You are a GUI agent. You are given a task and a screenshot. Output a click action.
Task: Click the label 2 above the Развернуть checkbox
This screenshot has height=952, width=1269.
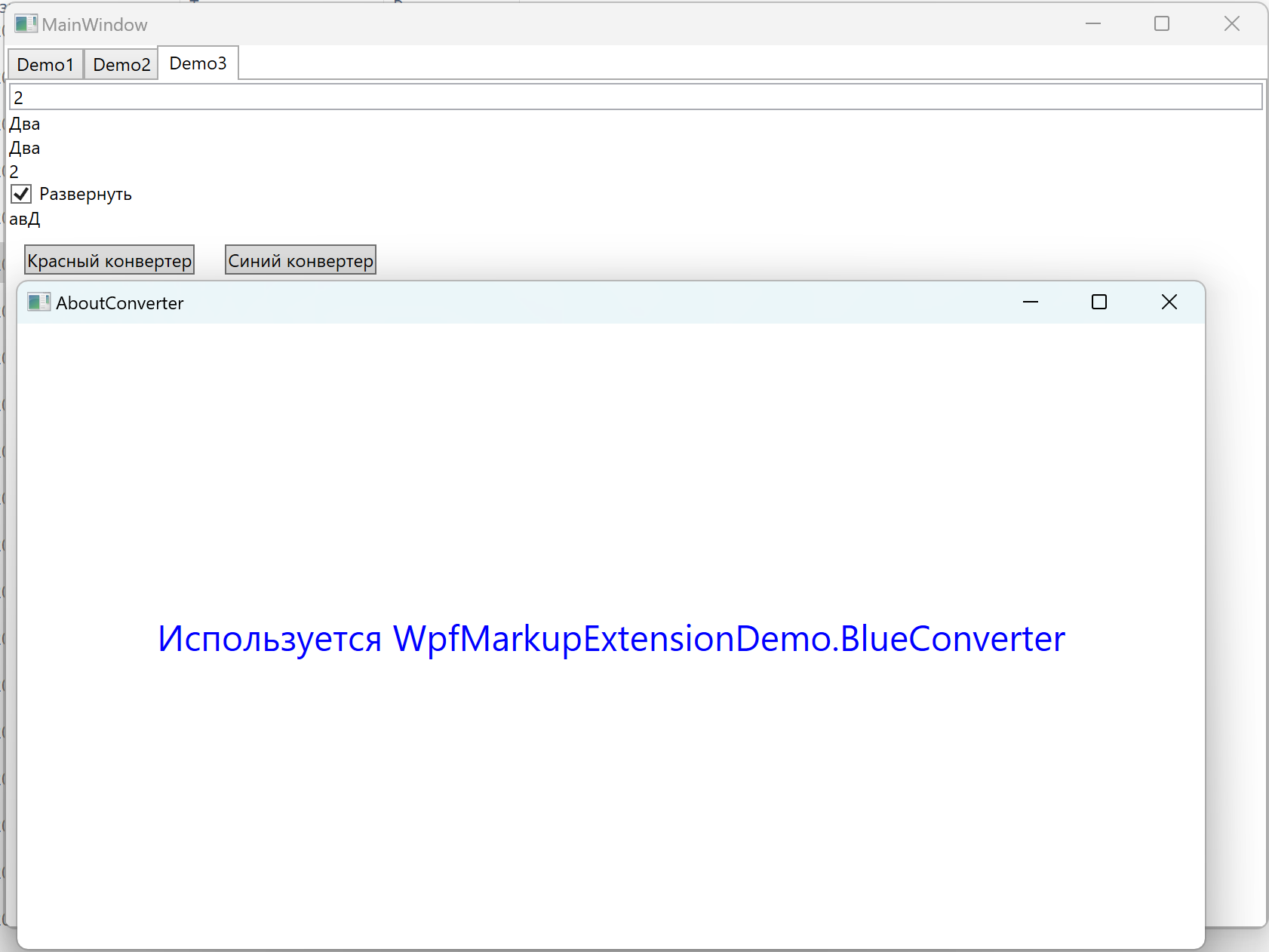pyautogui.click(x=14, y=171)
